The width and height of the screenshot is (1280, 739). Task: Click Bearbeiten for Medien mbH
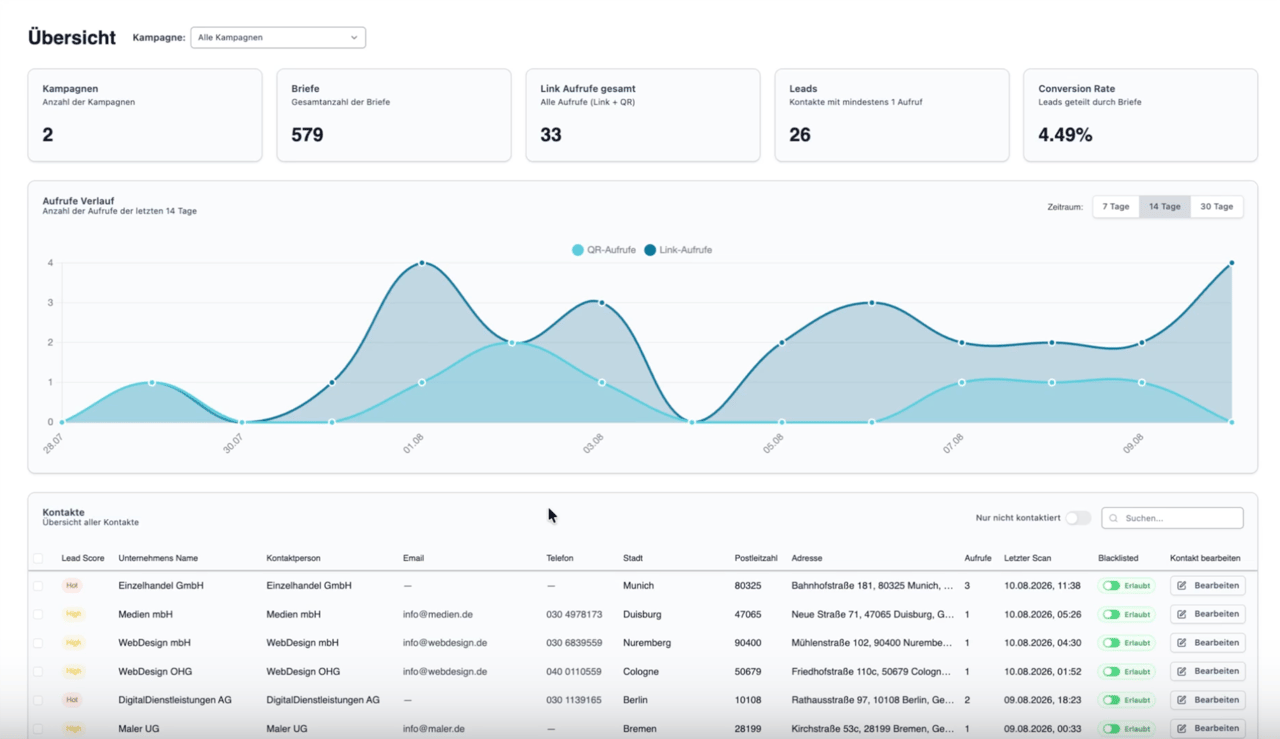(x=1208, y=614)
